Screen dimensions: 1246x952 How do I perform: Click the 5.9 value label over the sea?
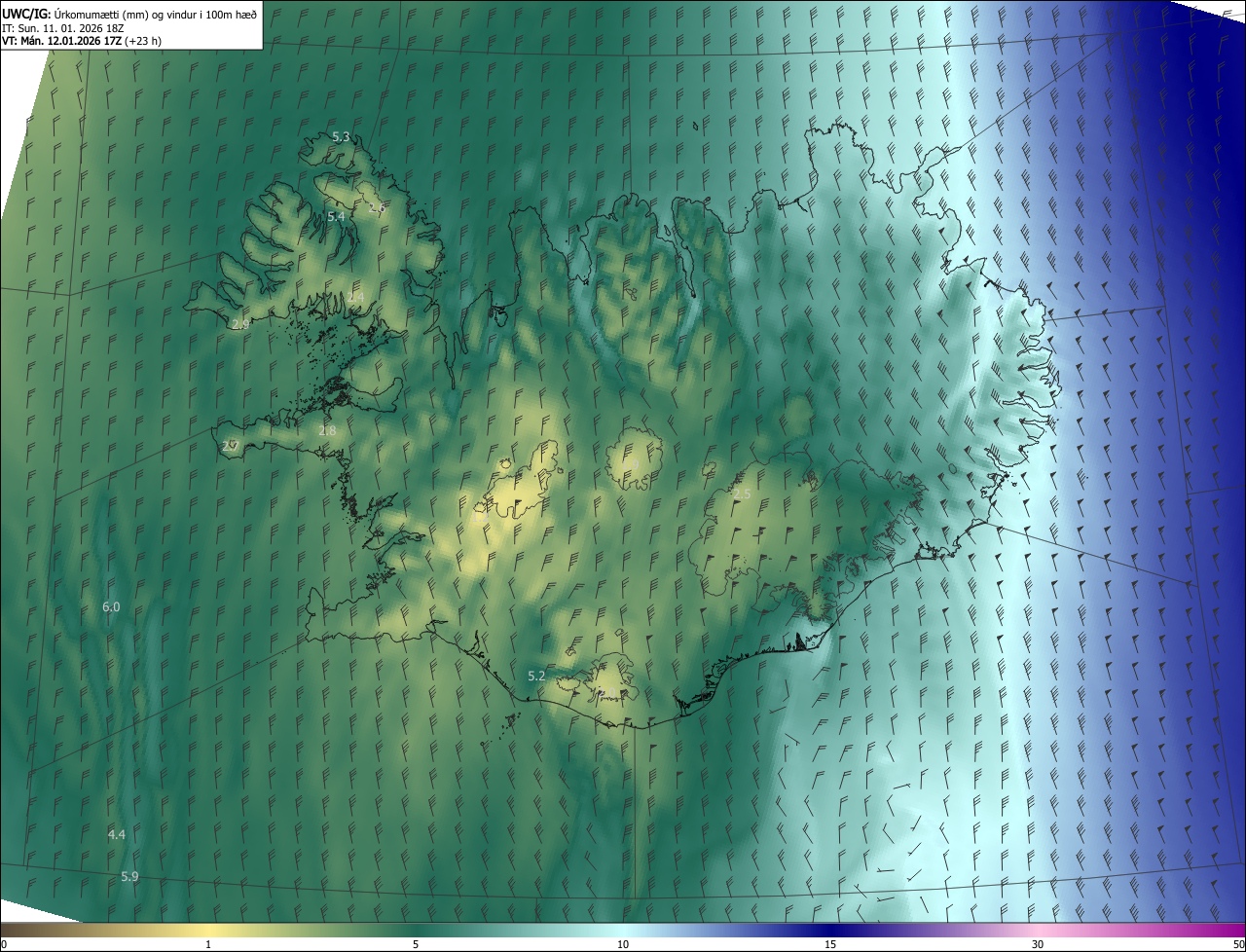pyautogui.click(x=129, y=877)
